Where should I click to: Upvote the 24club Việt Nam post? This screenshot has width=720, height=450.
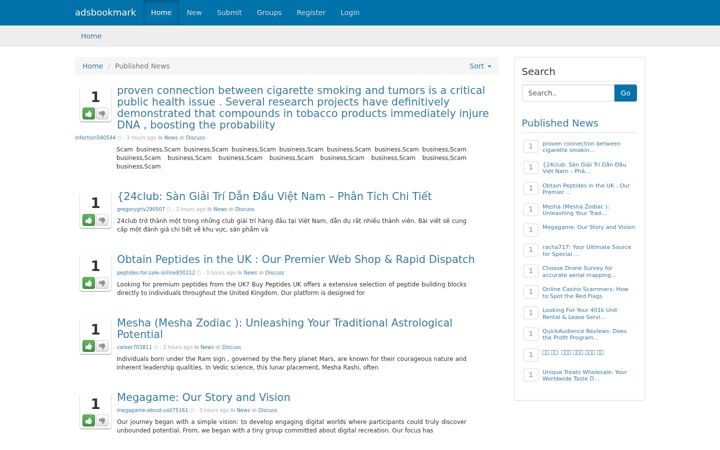tap(89, 220)
